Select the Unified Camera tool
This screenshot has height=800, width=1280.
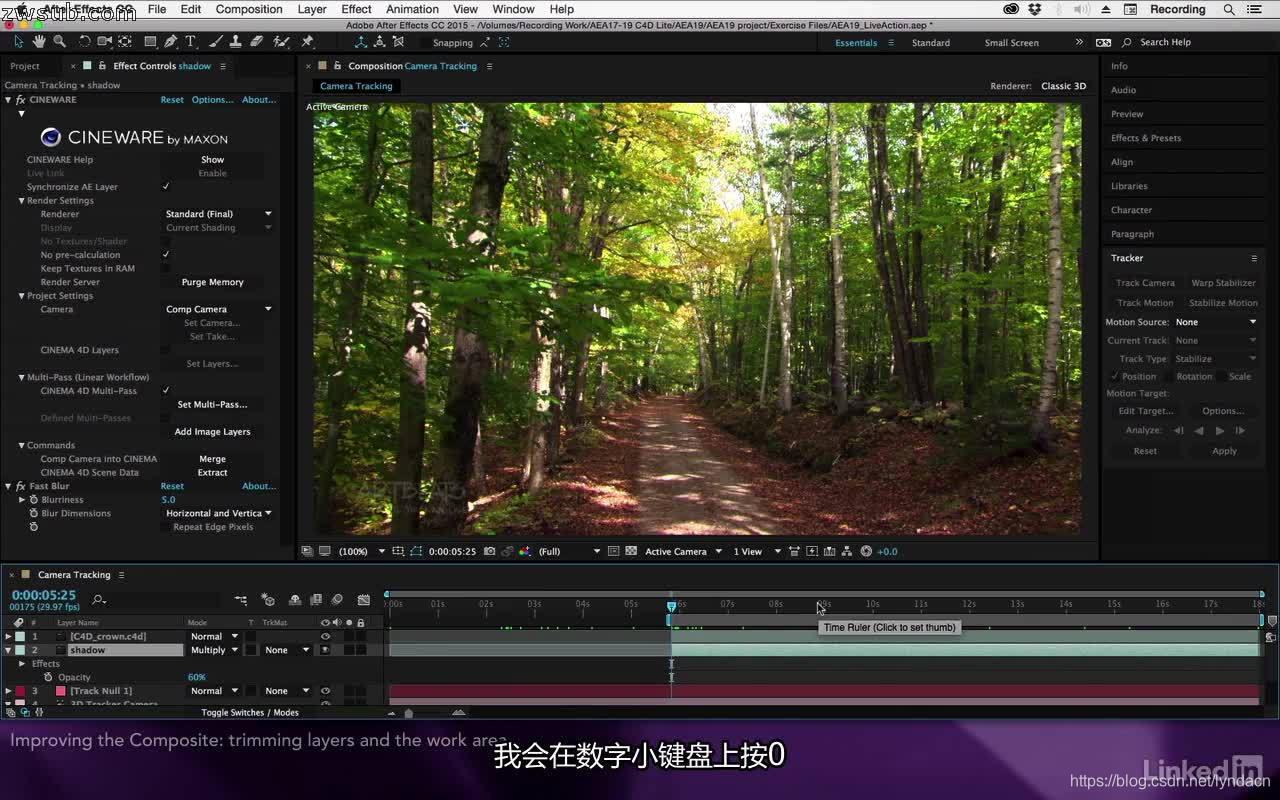point(105,42)
